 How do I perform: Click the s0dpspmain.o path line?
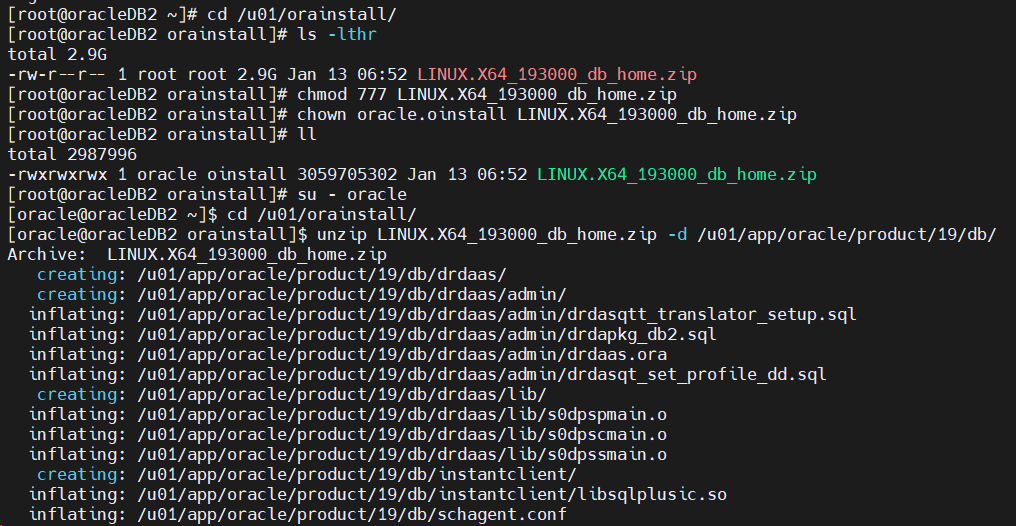pos(402,415)
